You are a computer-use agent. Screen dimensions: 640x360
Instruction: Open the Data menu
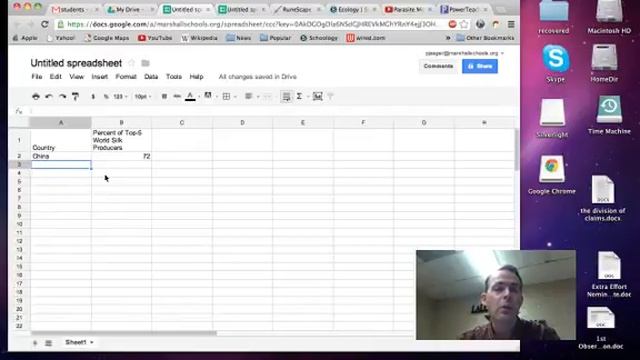click(151, 77)
